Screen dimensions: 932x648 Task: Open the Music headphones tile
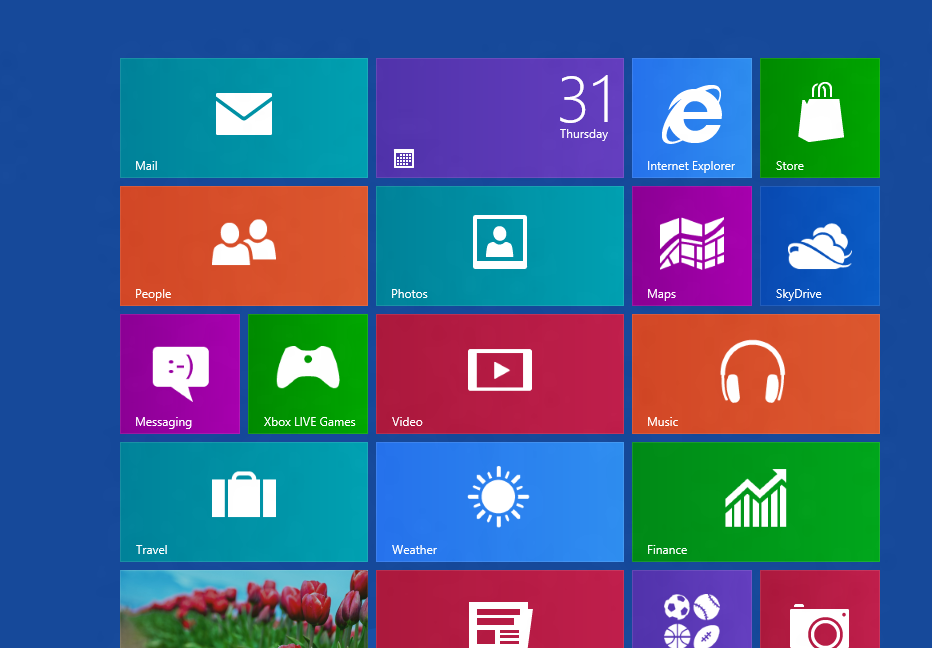[x=756, y=373]
